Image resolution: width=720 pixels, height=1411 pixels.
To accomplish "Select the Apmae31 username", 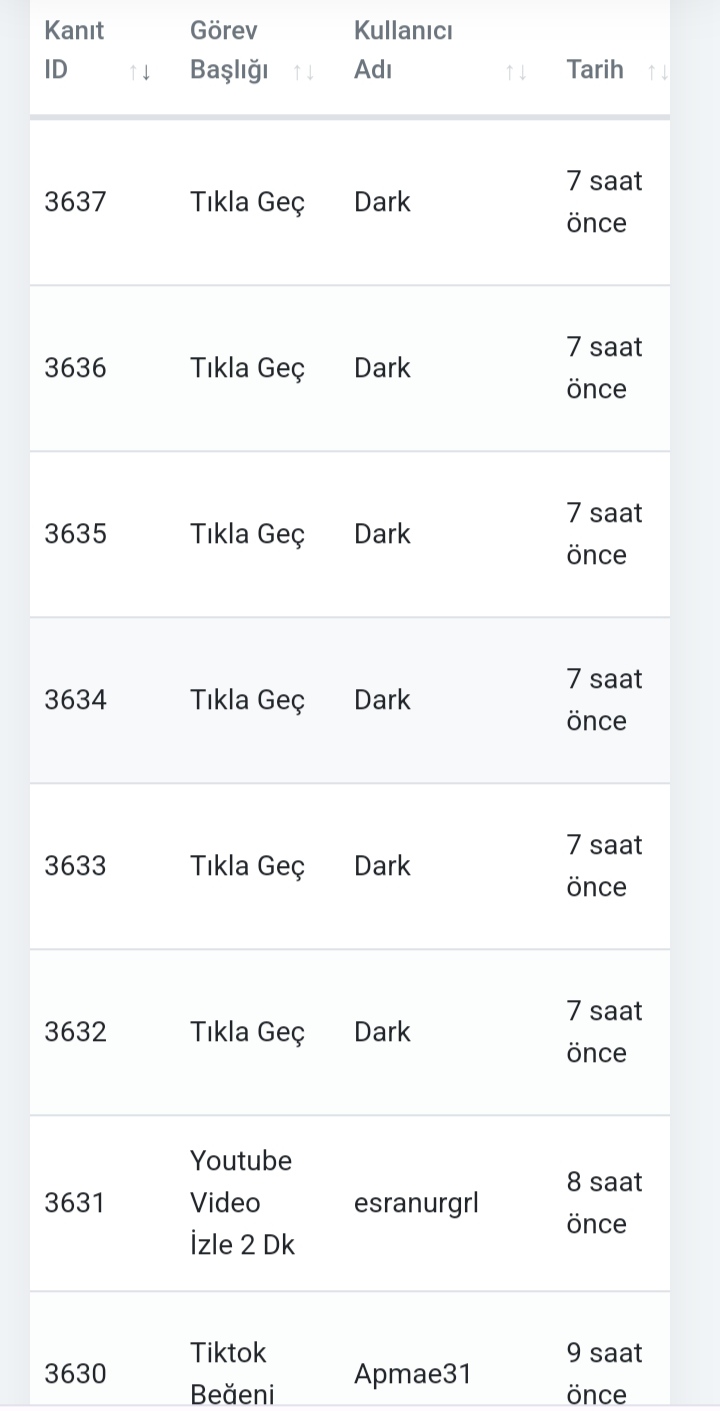I will pyautogui.click(x=412, y=1374).
